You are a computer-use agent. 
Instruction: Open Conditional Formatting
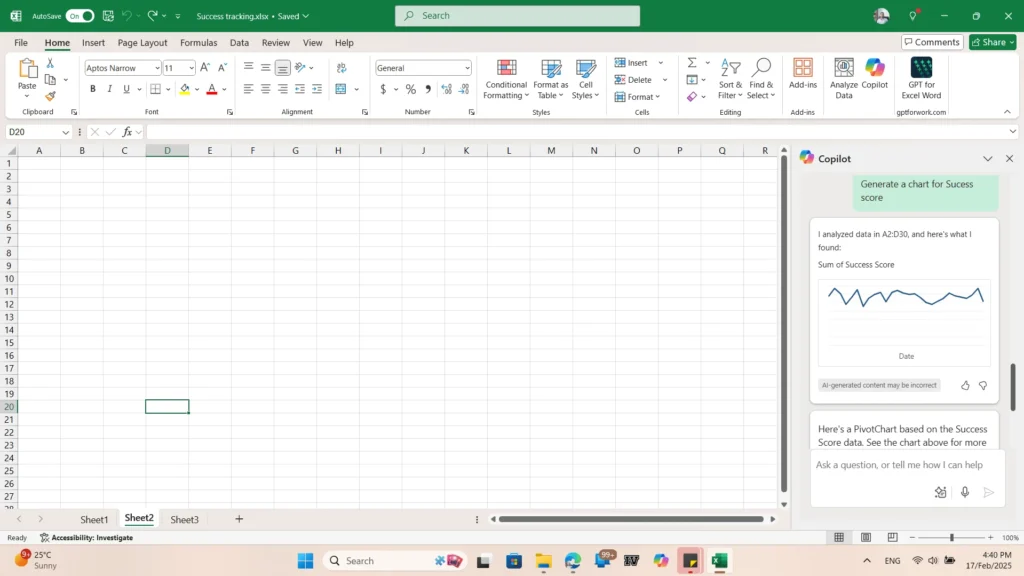506,79
